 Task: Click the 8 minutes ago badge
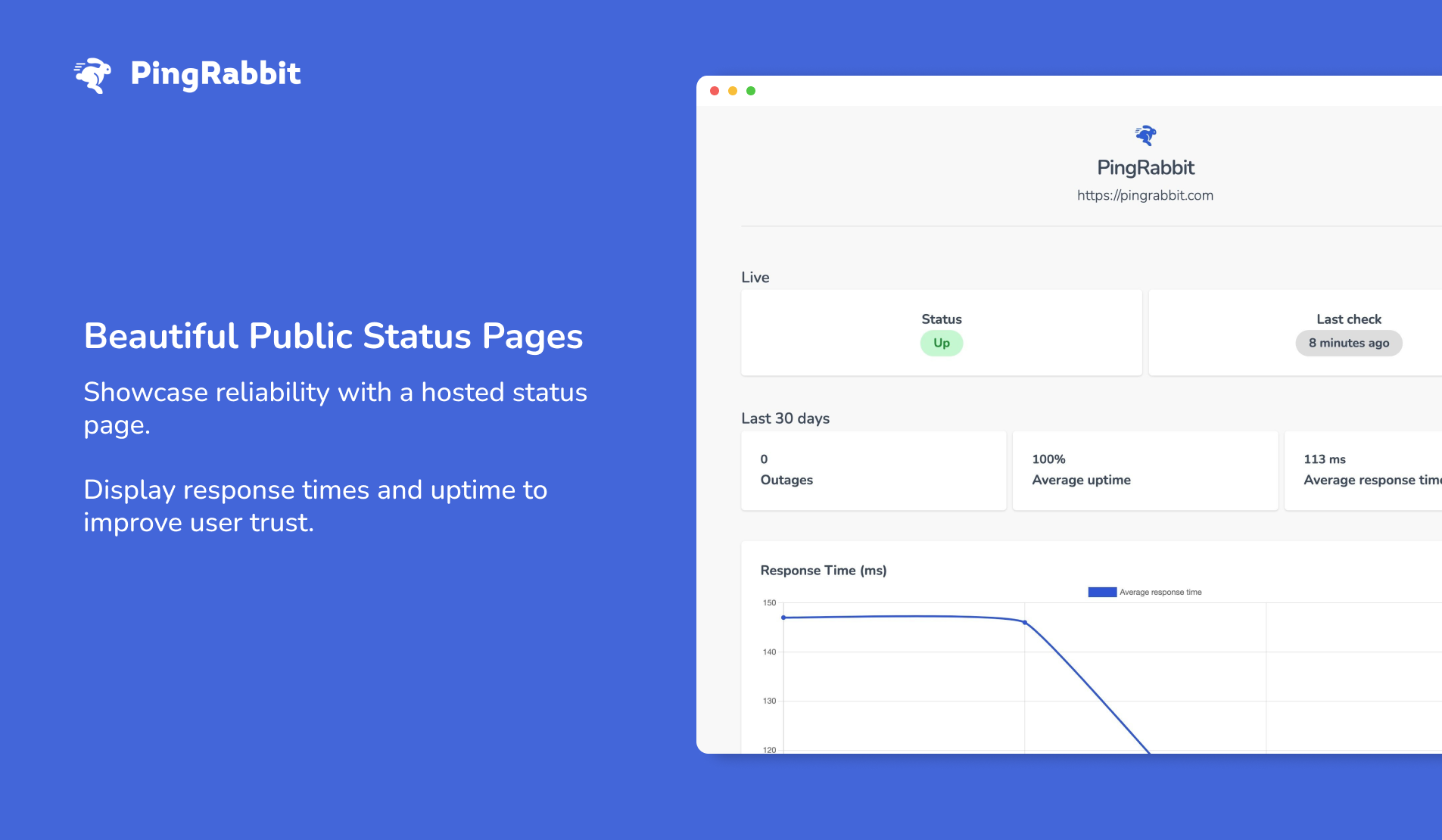point(1349,343)
